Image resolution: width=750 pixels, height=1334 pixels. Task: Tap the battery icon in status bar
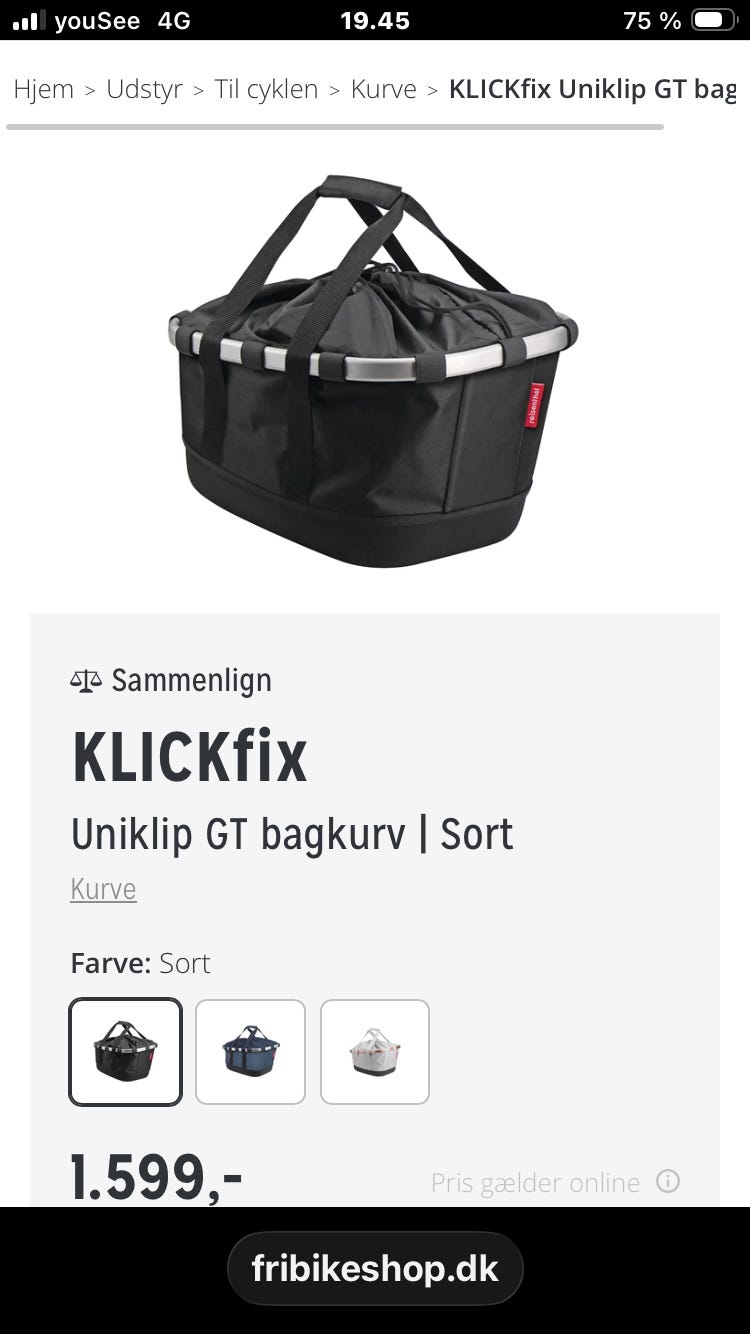click(x=714, y=20)
